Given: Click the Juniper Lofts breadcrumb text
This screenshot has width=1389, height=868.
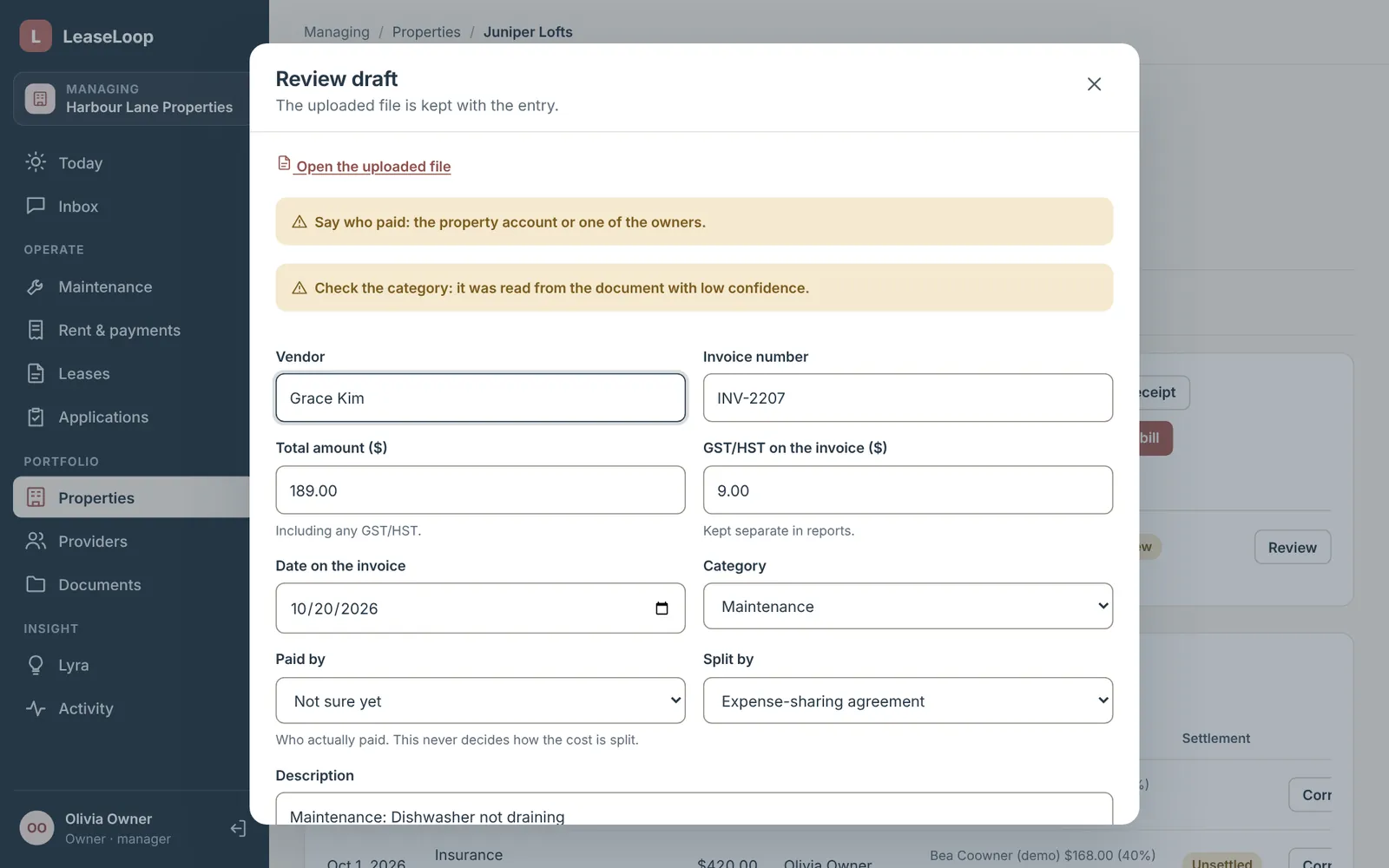Looking at the screenshot, I should click(x=528, y=32).
